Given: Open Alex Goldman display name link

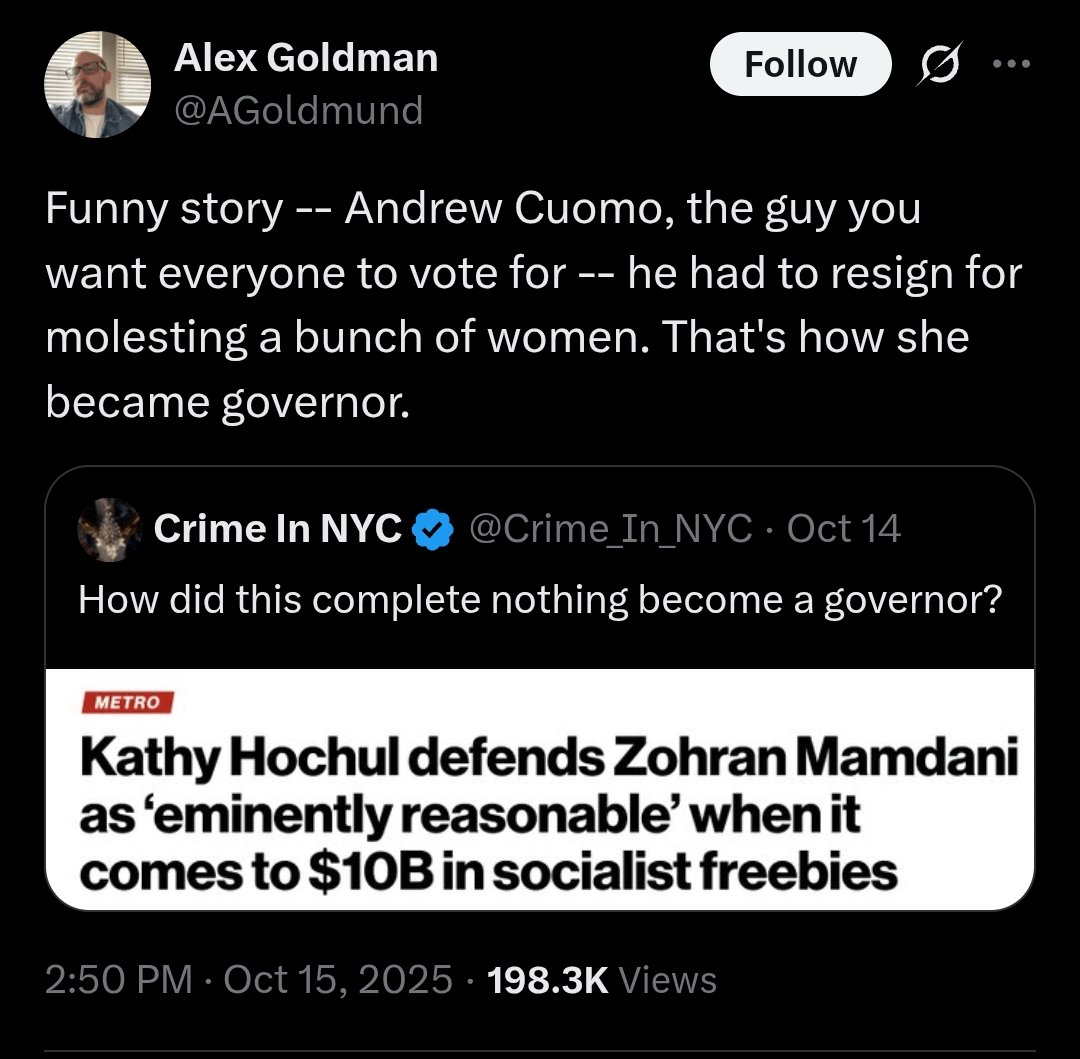Looking at the screenshot, I should coord(306,58).
